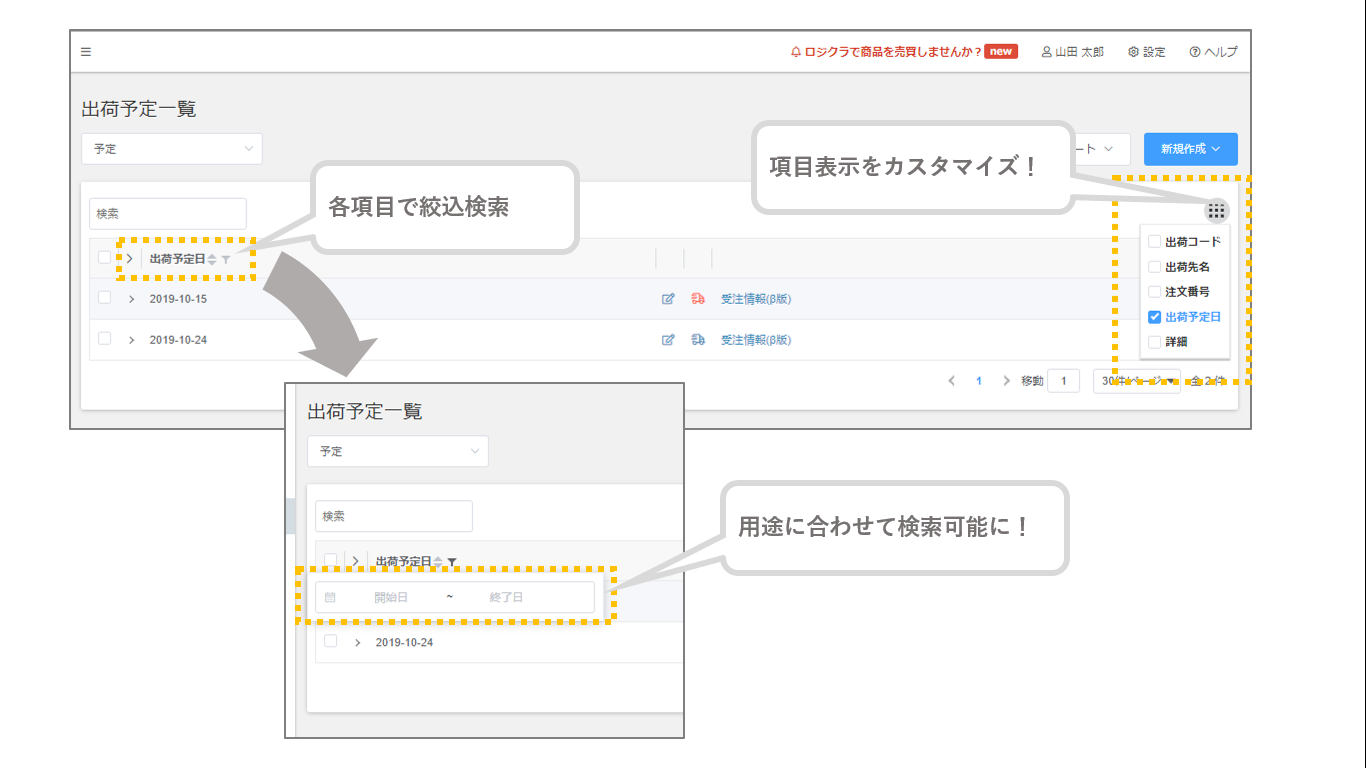Expand all rows via the upper header chevron
This screenshot has width=1366, height=768.
130,258
